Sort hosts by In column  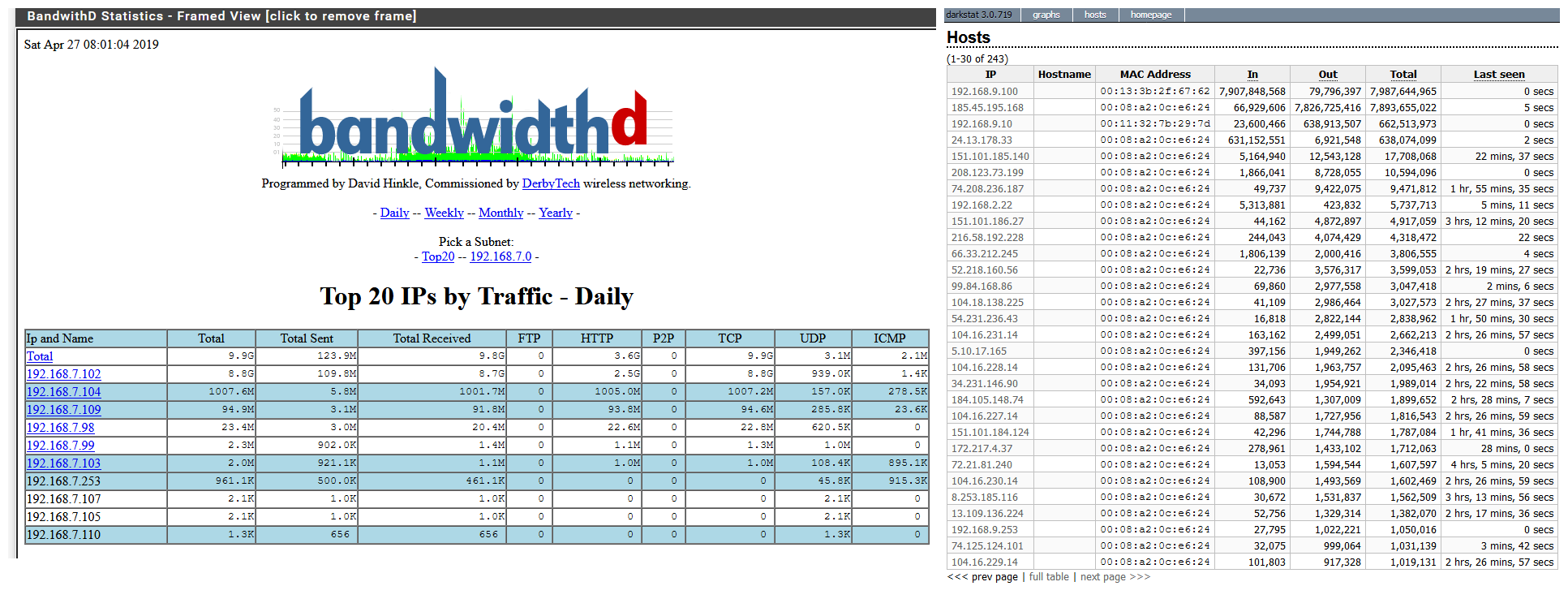tap(1252, 75)
